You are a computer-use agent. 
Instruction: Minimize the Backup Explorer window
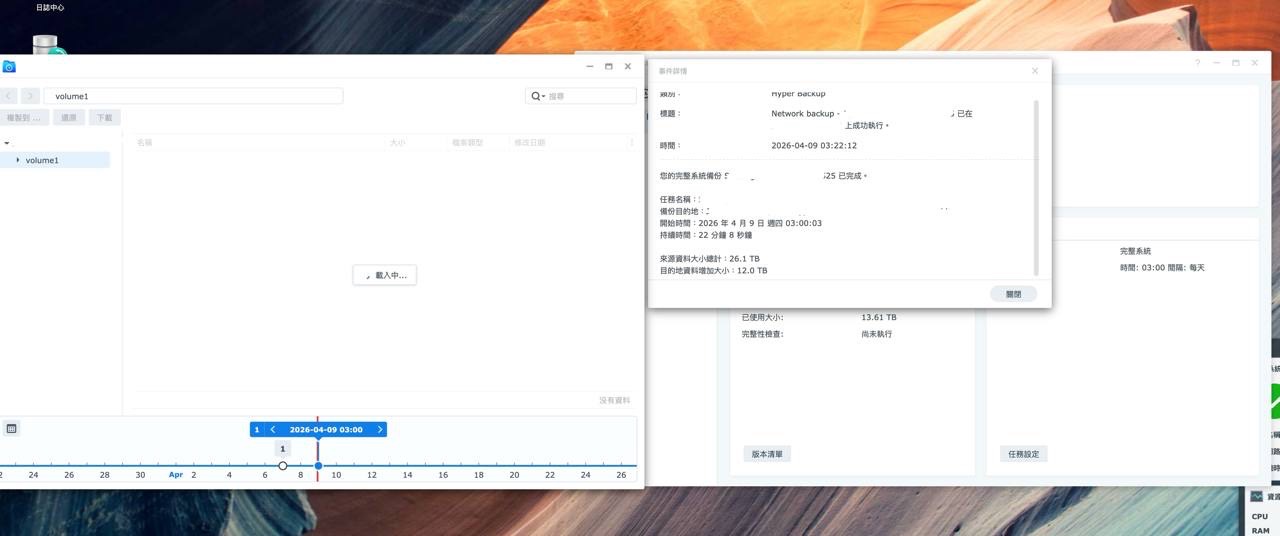click(590, 66)
